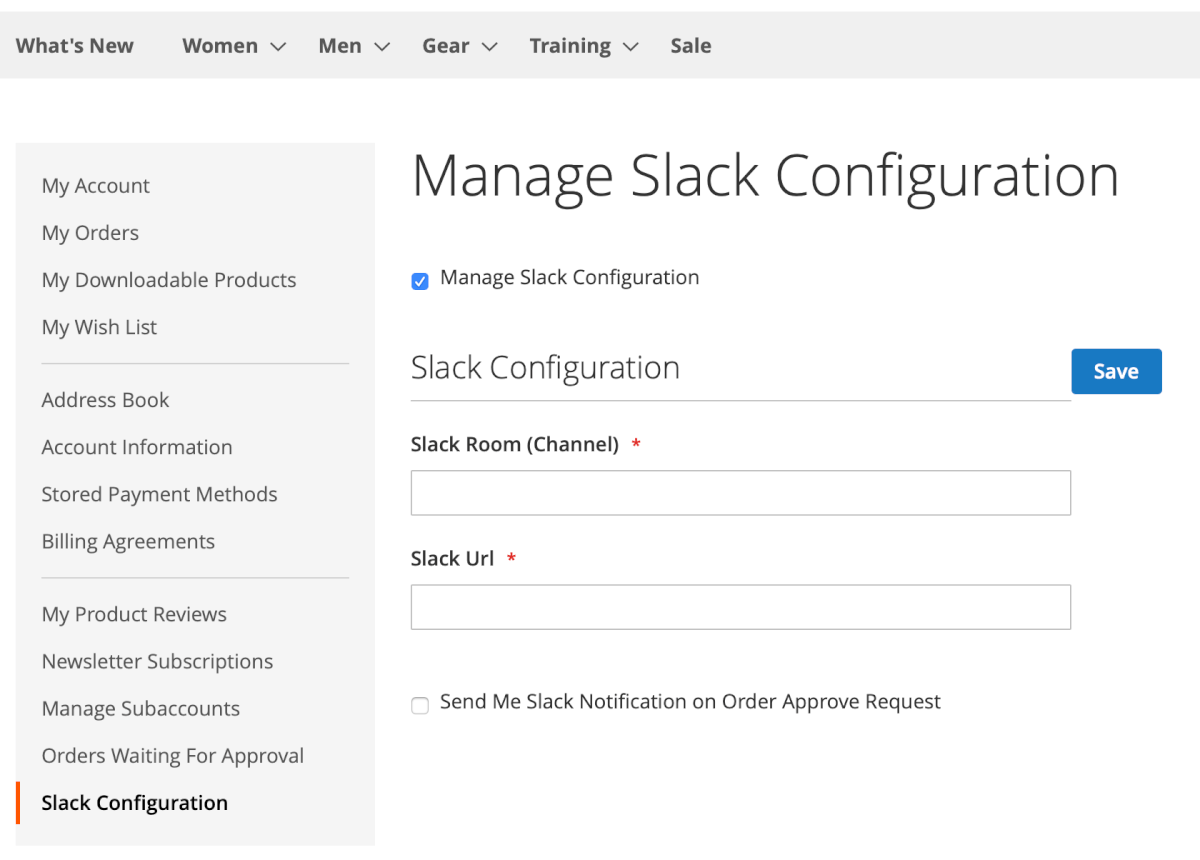Click the Save button
Screen dimensions: 1200x860
click(x=1116, y=372)
